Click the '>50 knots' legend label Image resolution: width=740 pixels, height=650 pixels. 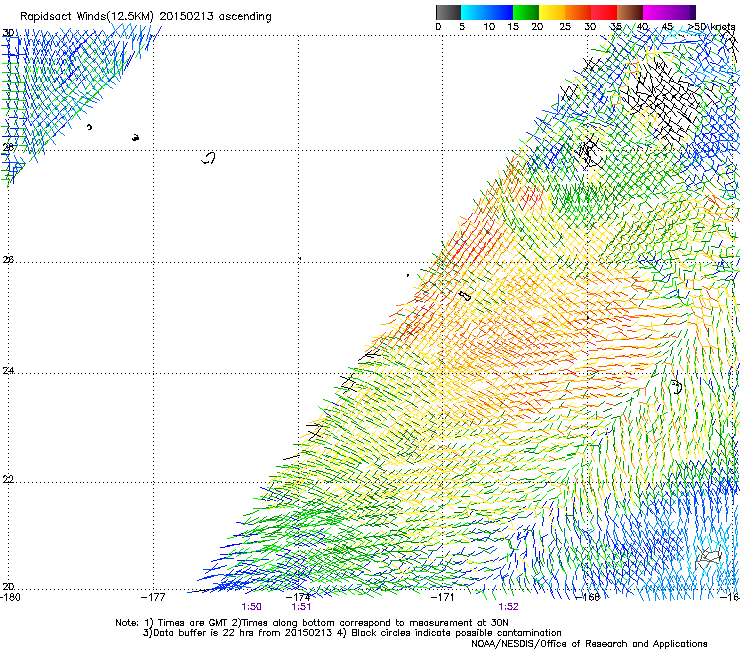coord(711,27)
